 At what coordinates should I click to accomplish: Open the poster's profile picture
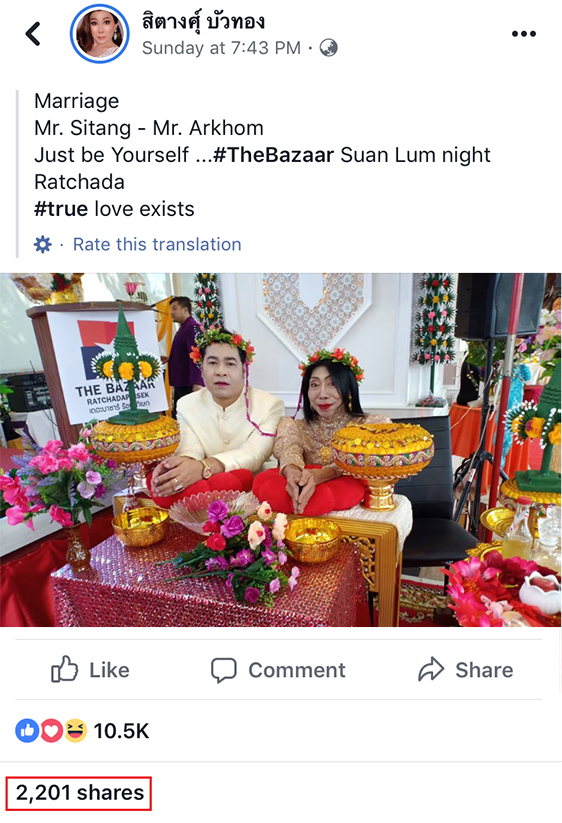pos(100,34)
